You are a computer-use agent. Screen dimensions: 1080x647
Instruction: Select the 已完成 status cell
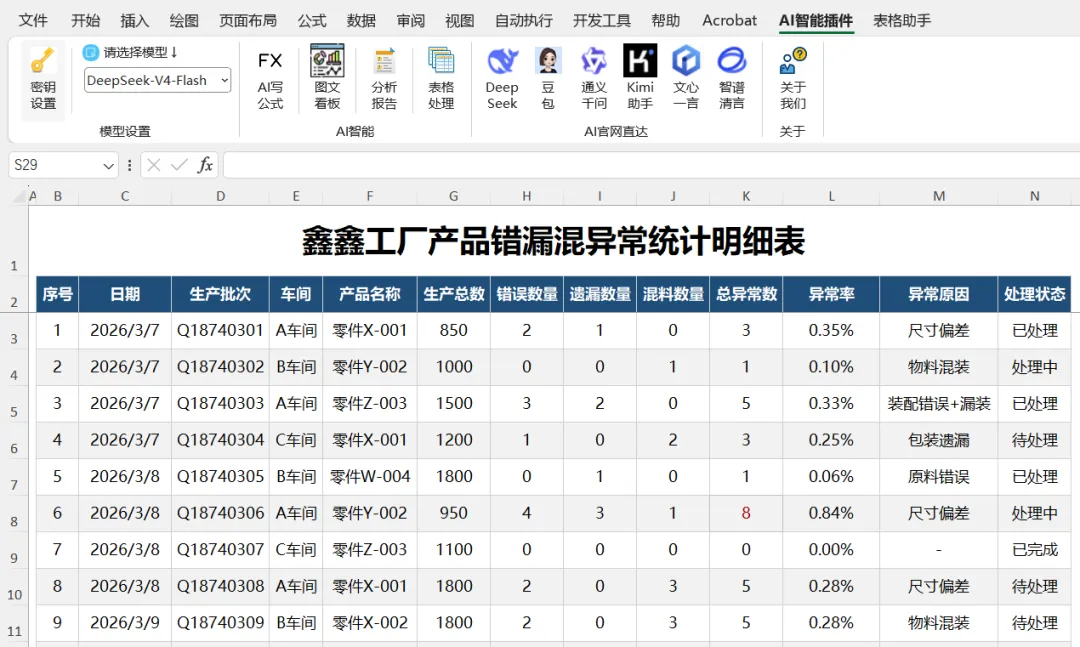coord(1035,550)
